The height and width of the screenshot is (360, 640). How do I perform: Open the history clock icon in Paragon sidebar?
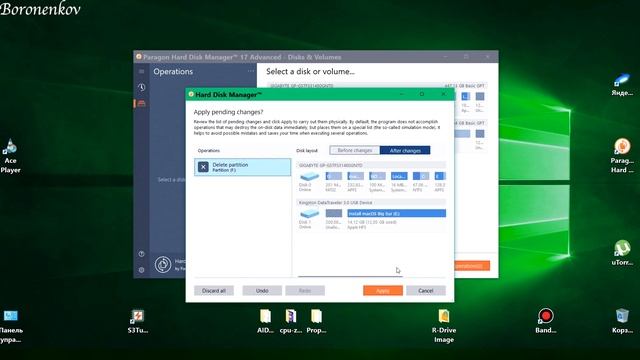click(x=142, y=87)
